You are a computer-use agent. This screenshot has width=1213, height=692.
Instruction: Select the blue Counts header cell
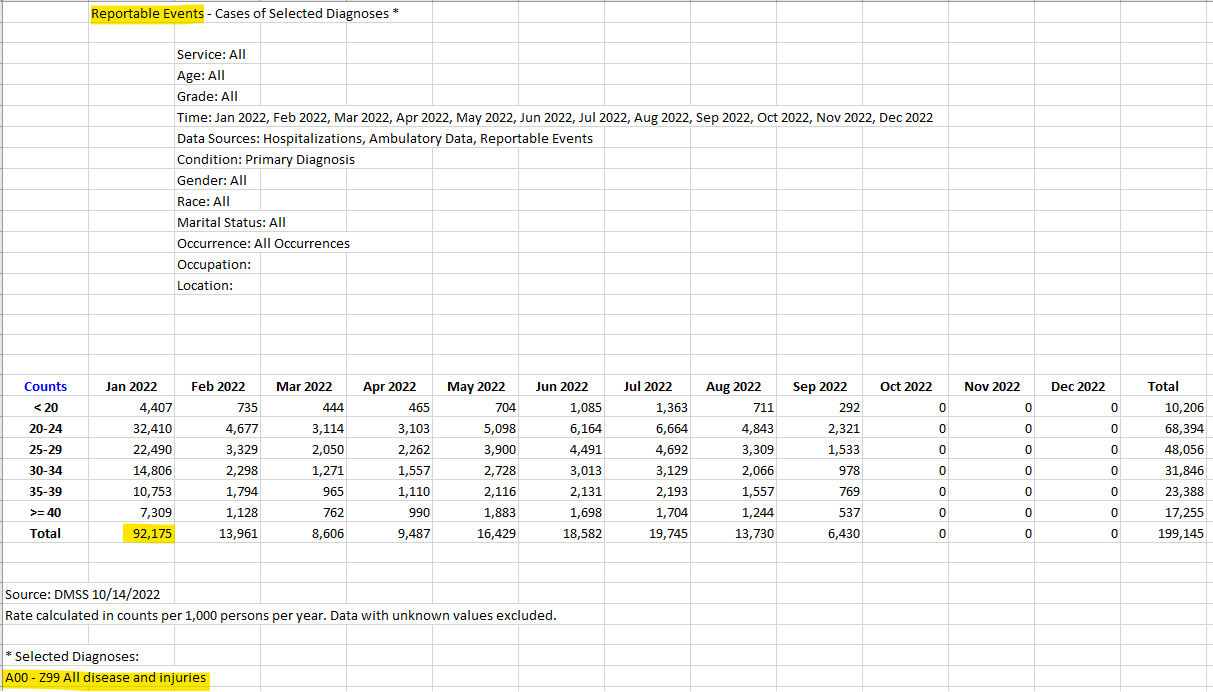click(x=46, y=386)
